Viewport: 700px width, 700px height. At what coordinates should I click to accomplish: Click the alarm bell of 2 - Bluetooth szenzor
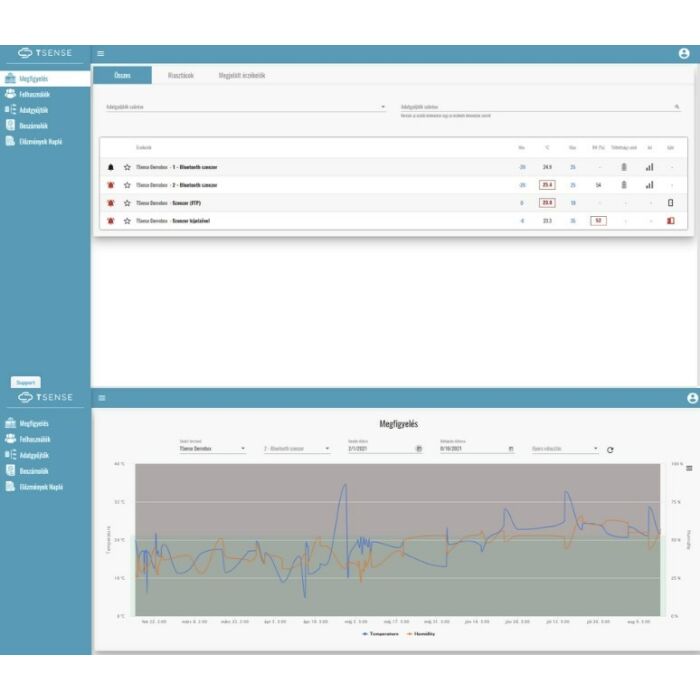click(110, 185)
